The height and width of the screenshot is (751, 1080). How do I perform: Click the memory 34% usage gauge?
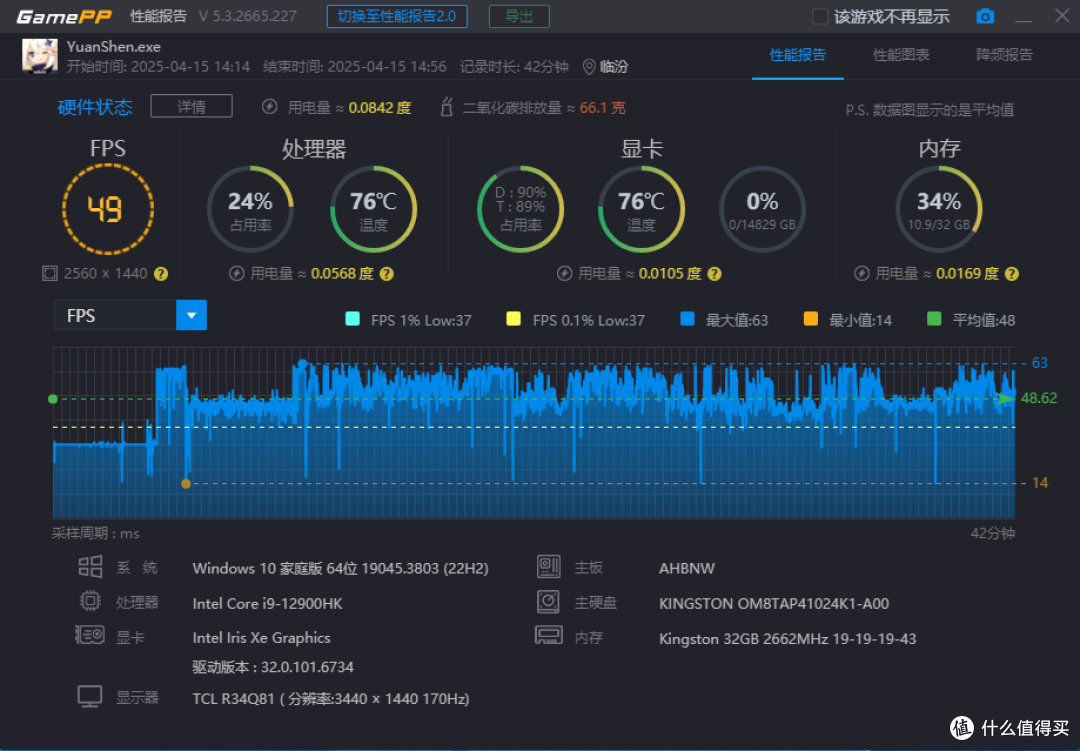pyautogui.click(x=939, y=209)
